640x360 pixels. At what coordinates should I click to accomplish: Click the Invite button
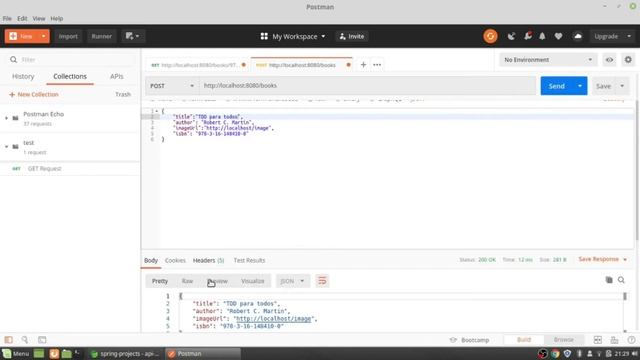(352, 36)
